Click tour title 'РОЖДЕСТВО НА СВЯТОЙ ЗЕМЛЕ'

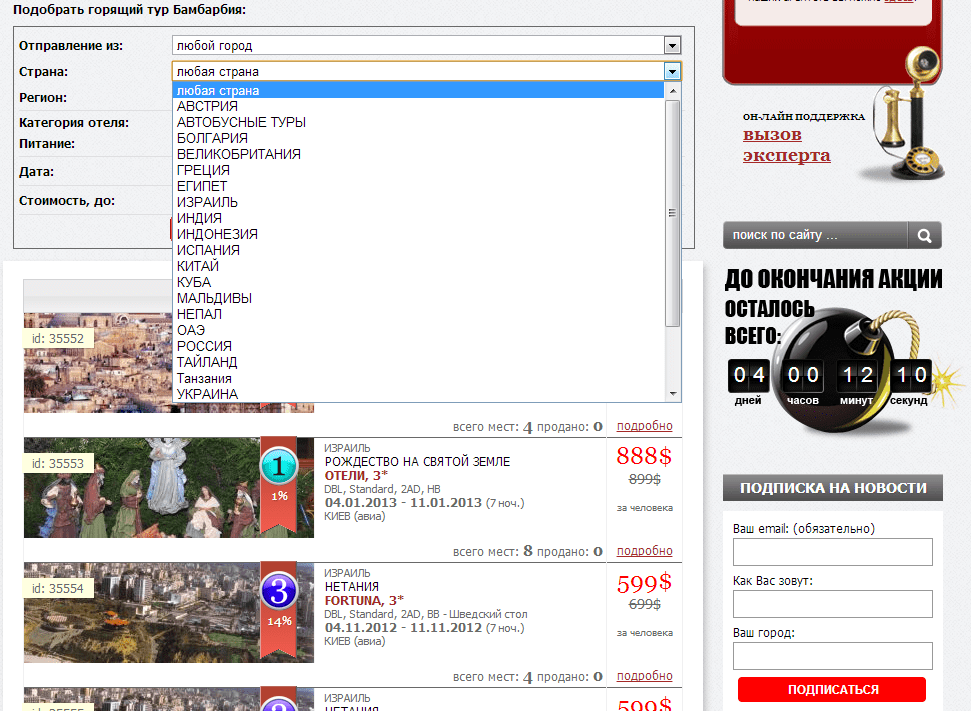(417, 462)
